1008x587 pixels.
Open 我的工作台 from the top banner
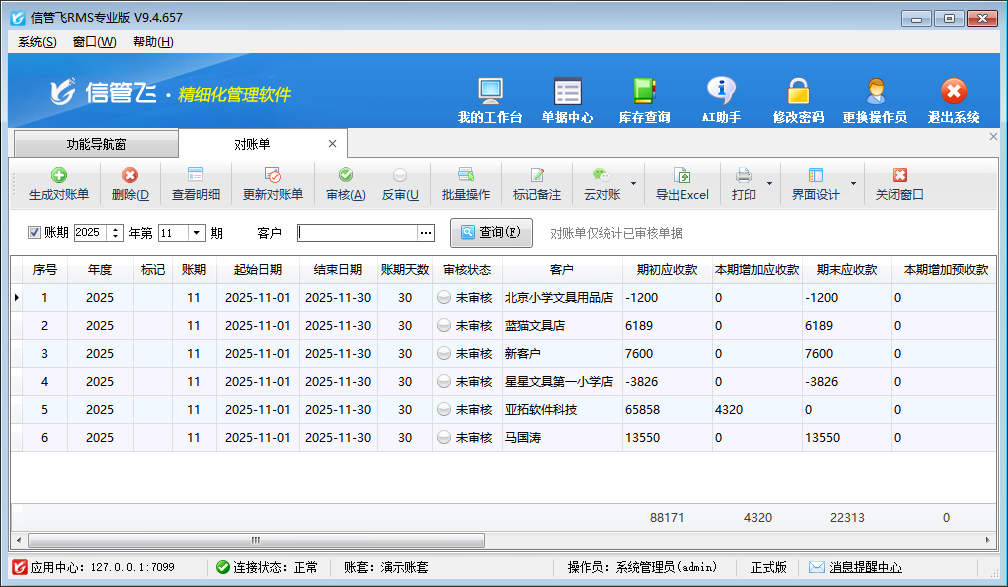point(490,100)
